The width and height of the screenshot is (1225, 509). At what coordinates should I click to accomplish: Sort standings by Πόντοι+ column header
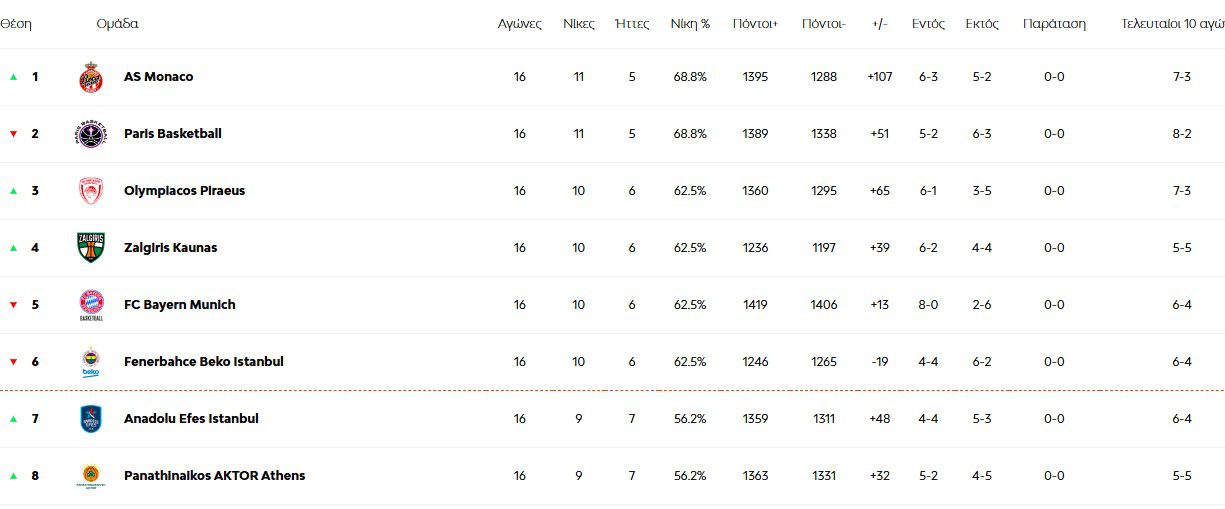pyautogui.click(x=755, y=24)
